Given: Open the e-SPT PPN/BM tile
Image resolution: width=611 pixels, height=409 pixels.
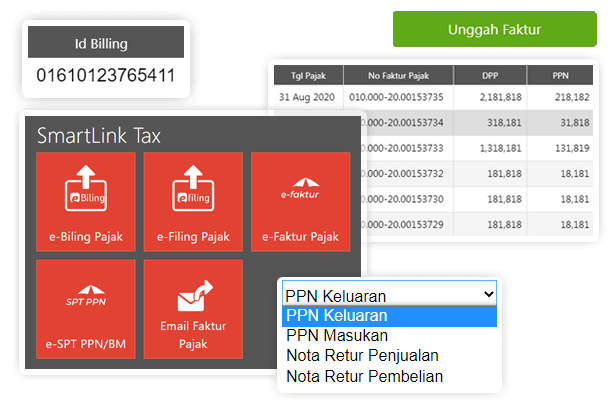Looking at the screenshot, I should point(85,308).
